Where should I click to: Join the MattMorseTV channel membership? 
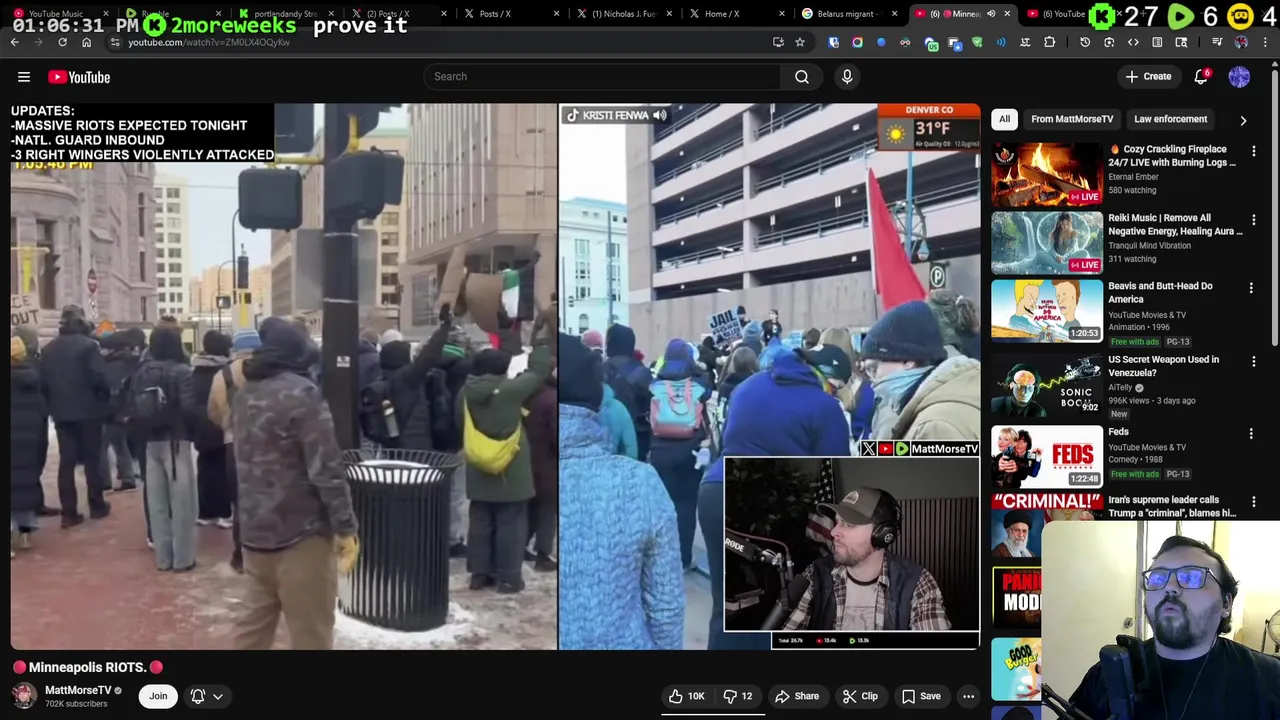[158, 696]
